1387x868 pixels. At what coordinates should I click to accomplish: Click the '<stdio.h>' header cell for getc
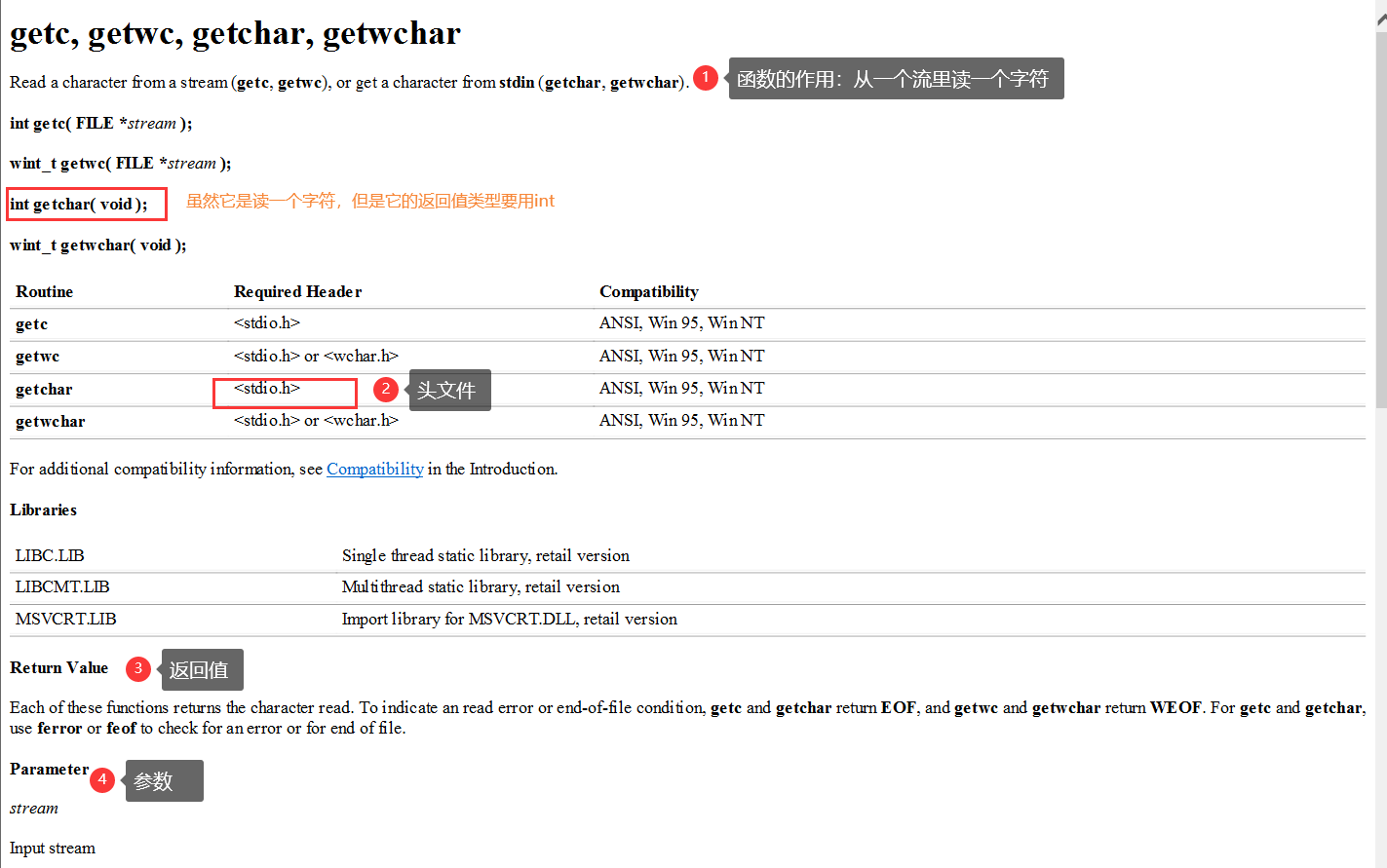point(267,323)
